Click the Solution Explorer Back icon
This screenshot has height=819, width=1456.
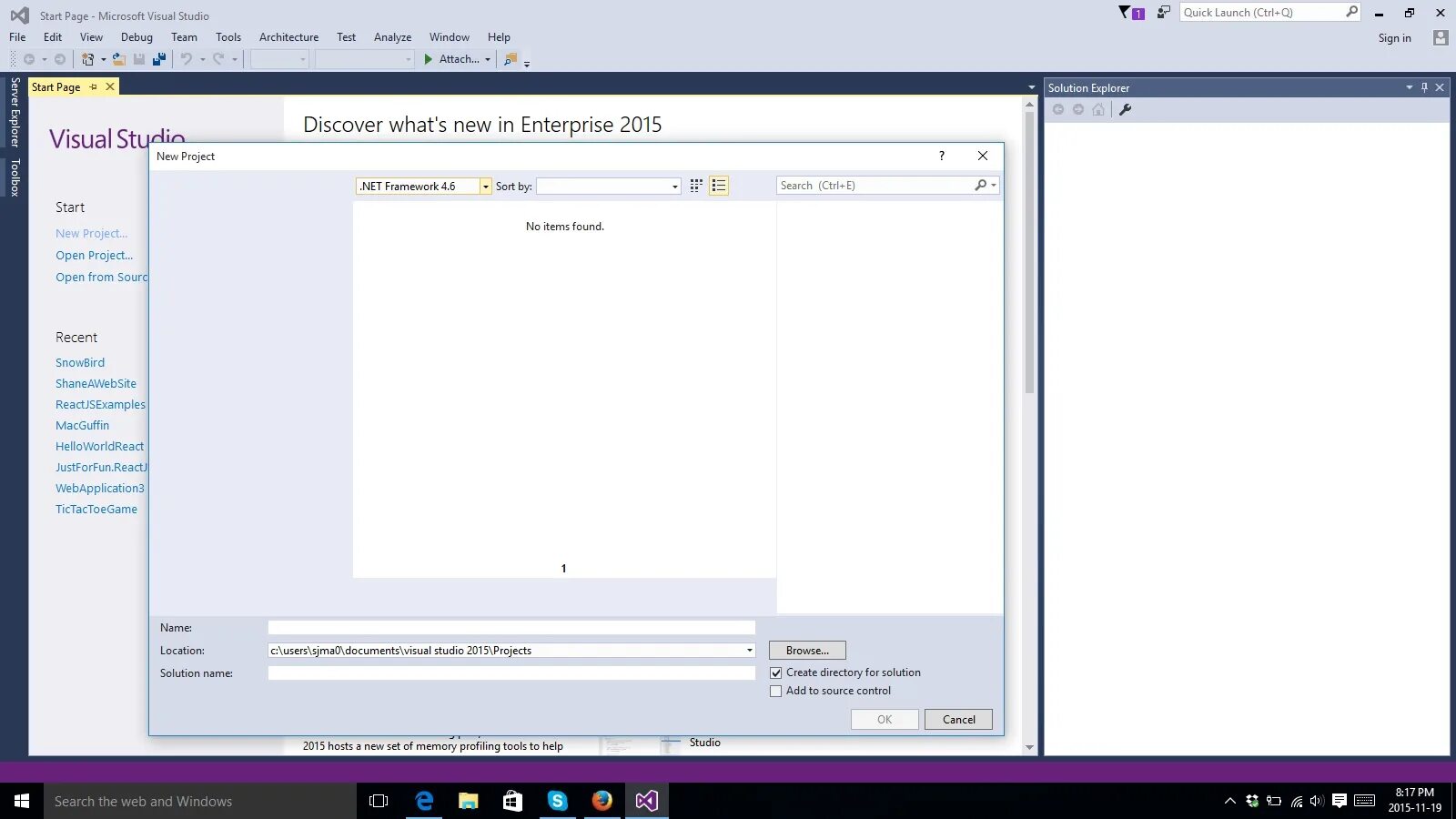coord(1058,109)
